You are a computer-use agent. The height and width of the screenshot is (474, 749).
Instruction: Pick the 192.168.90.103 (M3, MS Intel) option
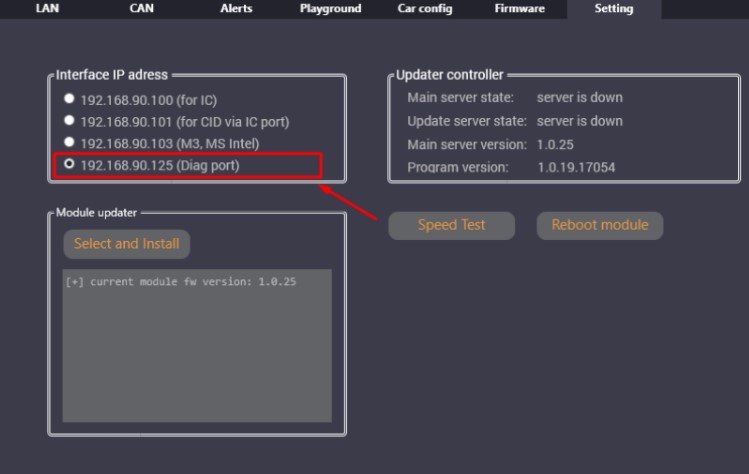(69, 143)
